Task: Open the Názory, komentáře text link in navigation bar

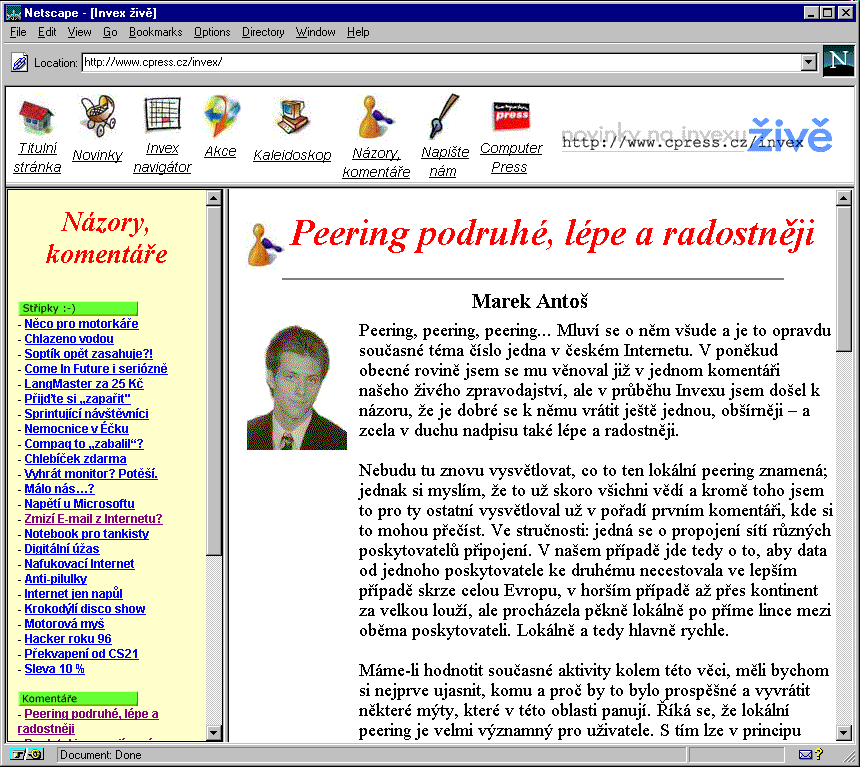Action: [376, 162]
